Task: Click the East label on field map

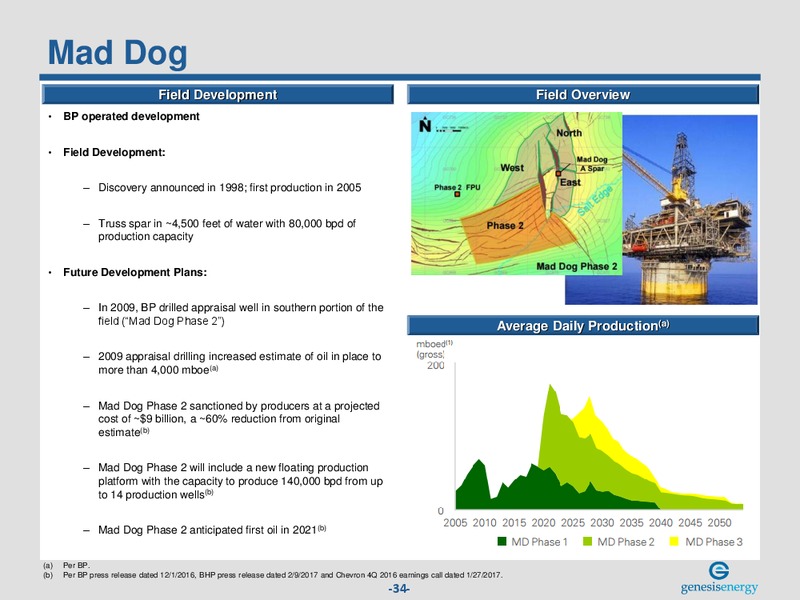Action: point(570,182)
